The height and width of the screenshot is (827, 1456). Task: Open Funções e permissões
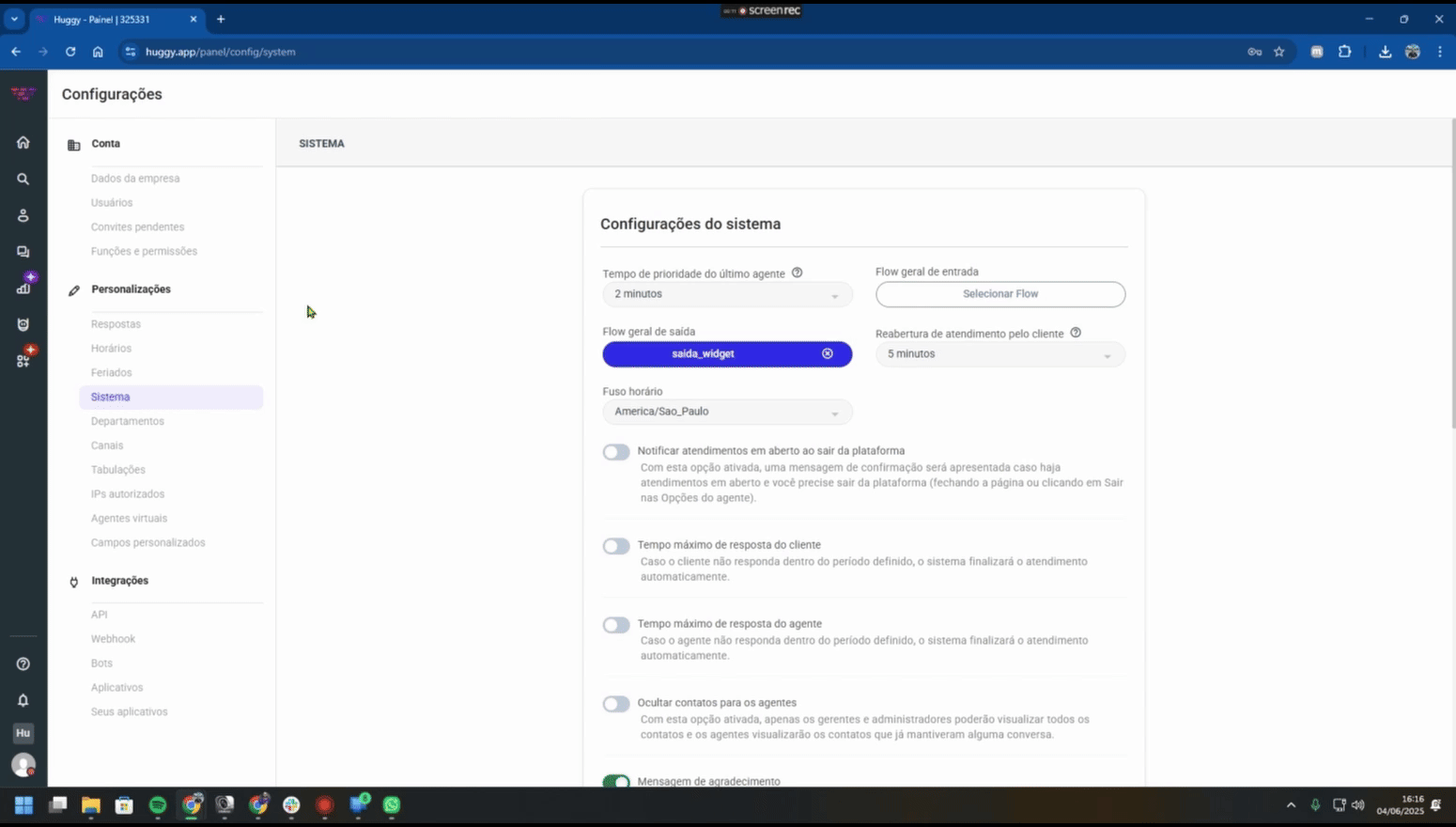[x=144, y=252]
